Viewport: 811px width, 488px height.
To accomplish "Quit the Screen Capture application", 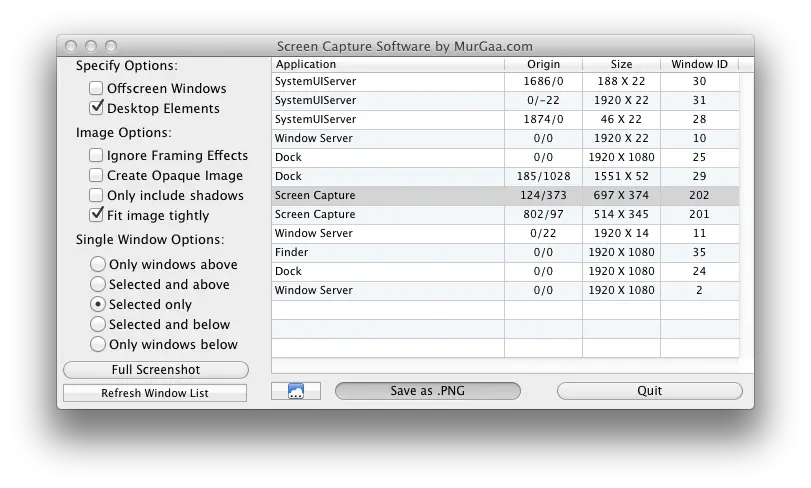I will 649,391.
